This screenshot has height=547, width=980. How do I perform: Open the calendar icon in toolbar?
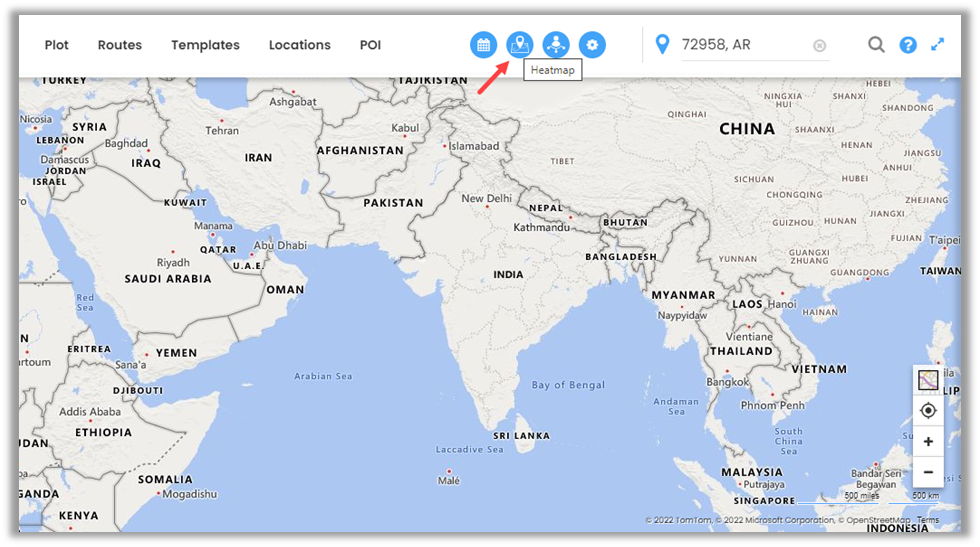pyautogui.click(x=483, y=45)
